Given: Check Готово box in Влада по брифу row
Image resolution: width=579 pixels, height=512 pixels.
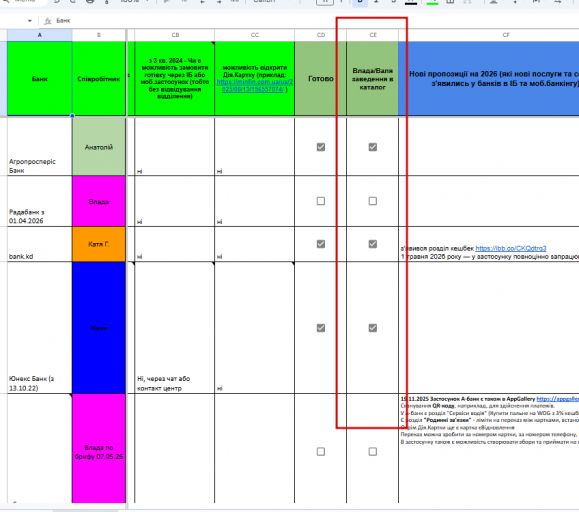Looking at the screenshot, I should pyautogui.click(x=321, y=451).
